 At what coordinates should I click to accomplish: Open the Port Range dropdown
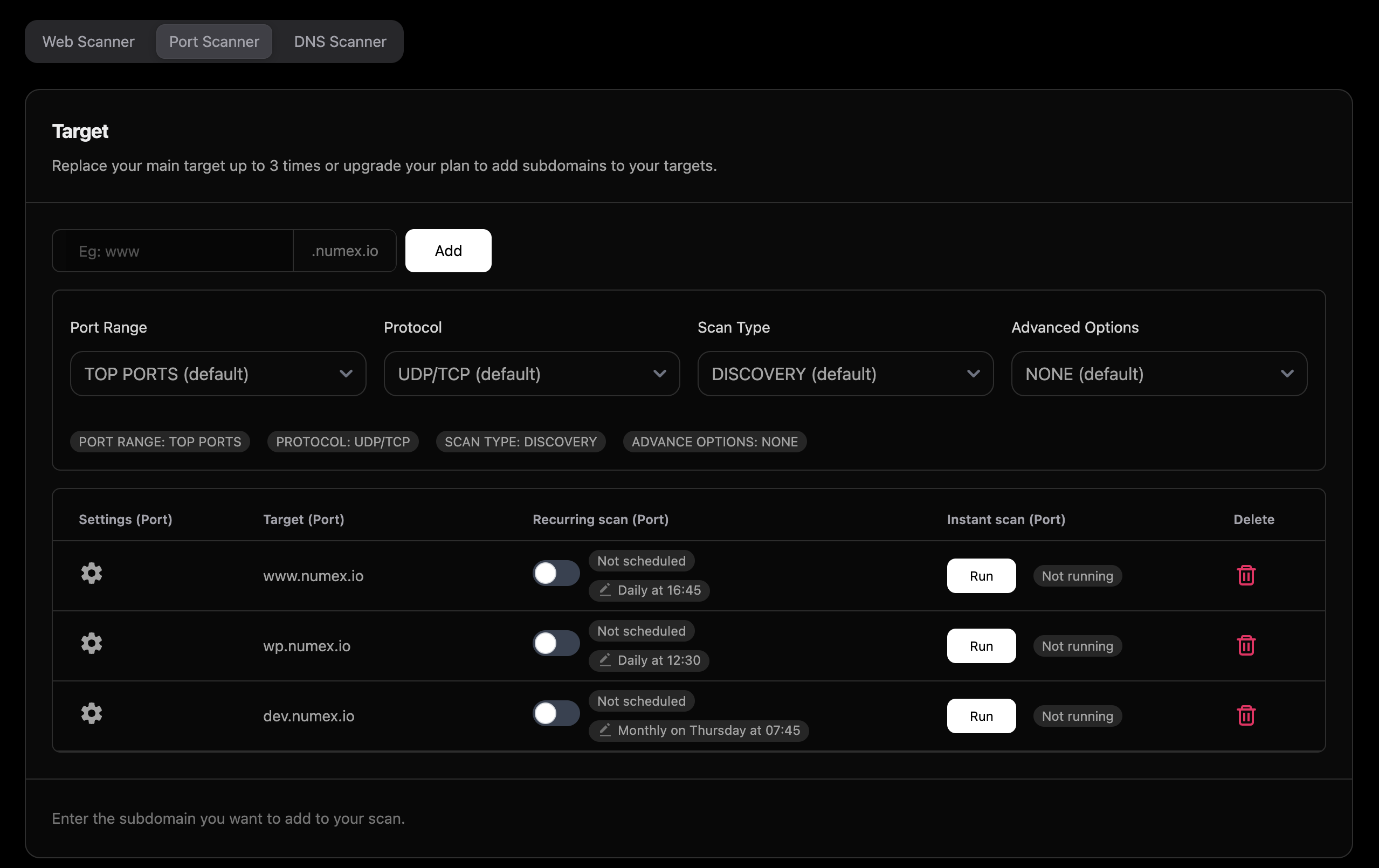tap(217, 374)
